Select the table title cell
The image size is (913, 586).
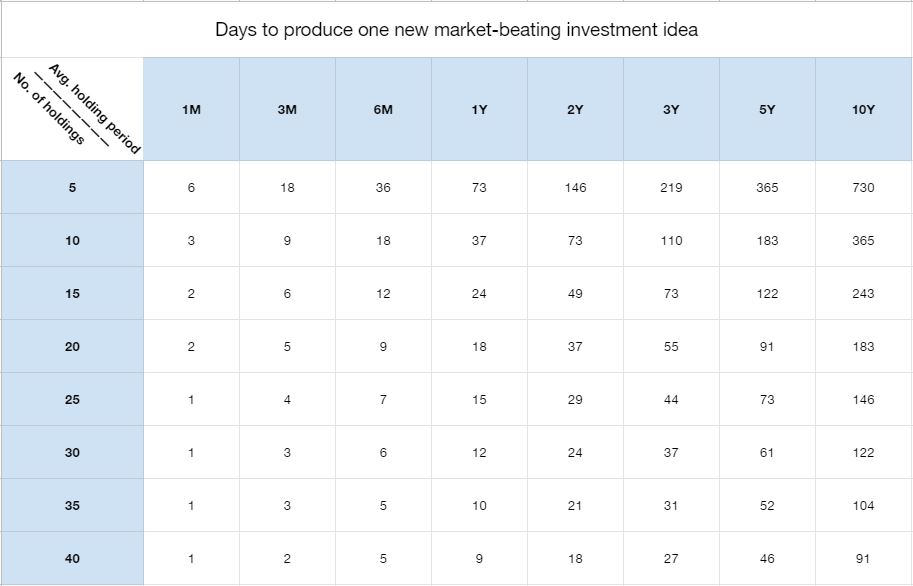(456, 29)
